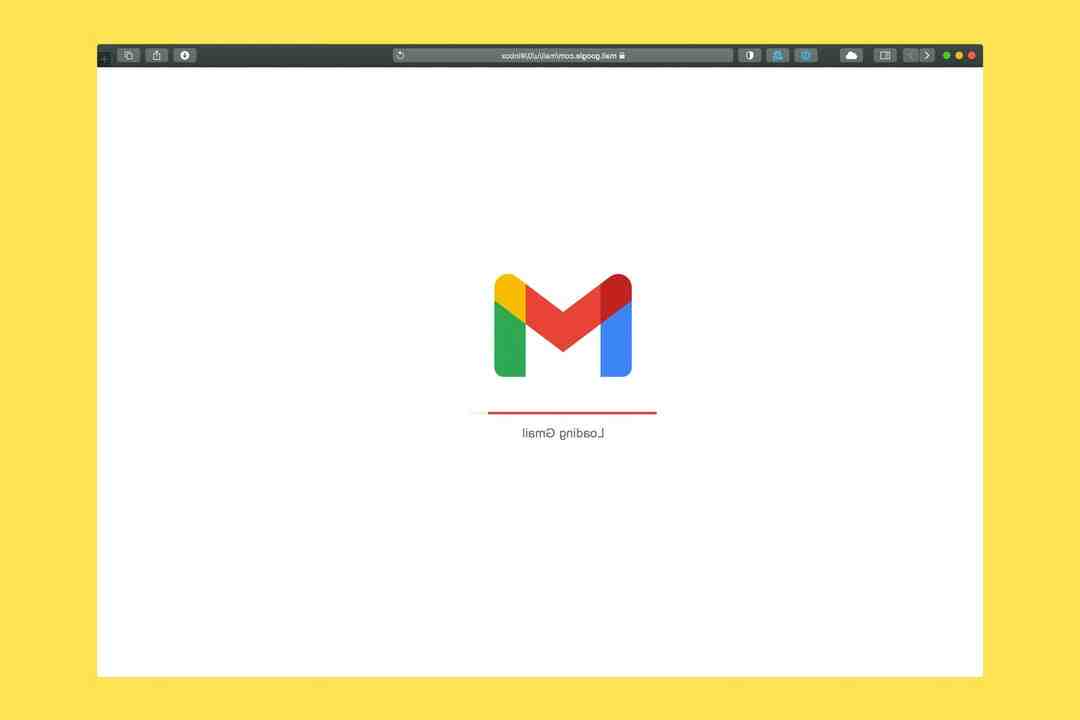Expand the forward navigation chevron
The width and height of the screenshot is (1080, 720).
(x=927, y=55)
